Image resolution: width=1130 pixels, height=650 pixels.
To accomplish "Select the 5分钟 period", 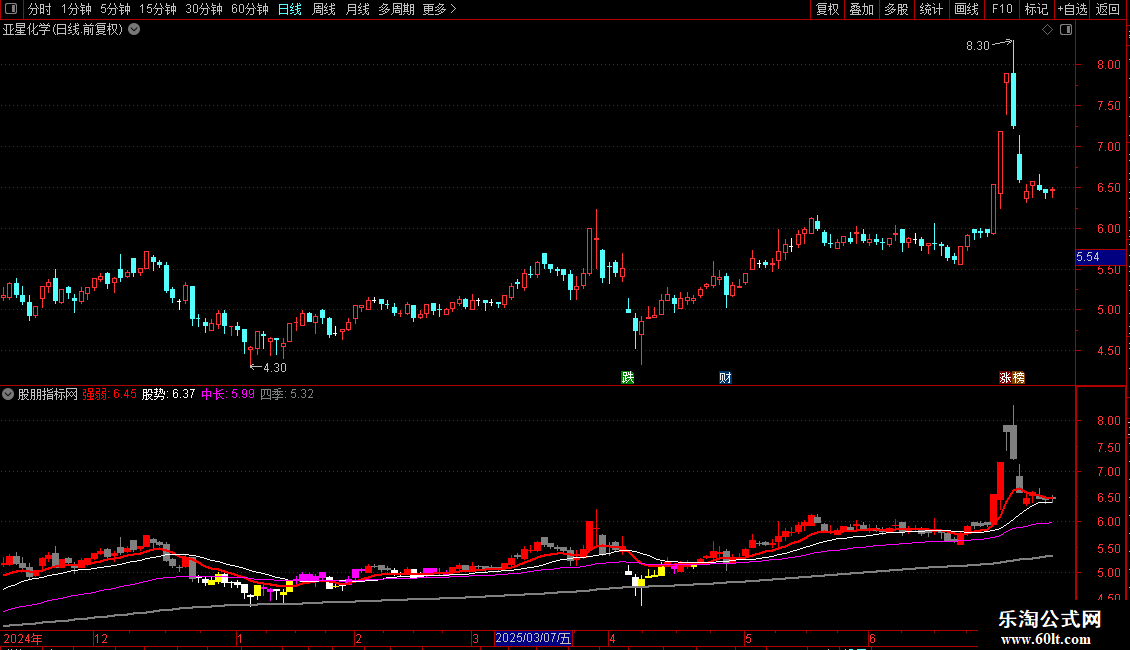I will click(115, 9).
